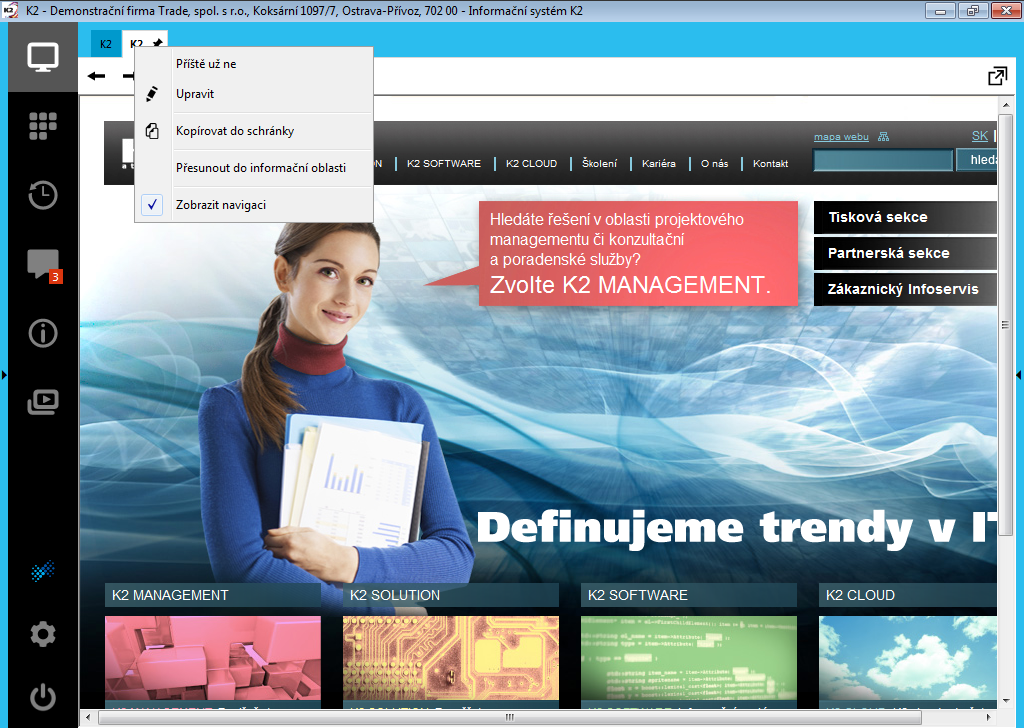The image size is (1024, 728).
Task: Open the circuit board K2 SOLUTION thumbnail
Action: tap(451, 658)
